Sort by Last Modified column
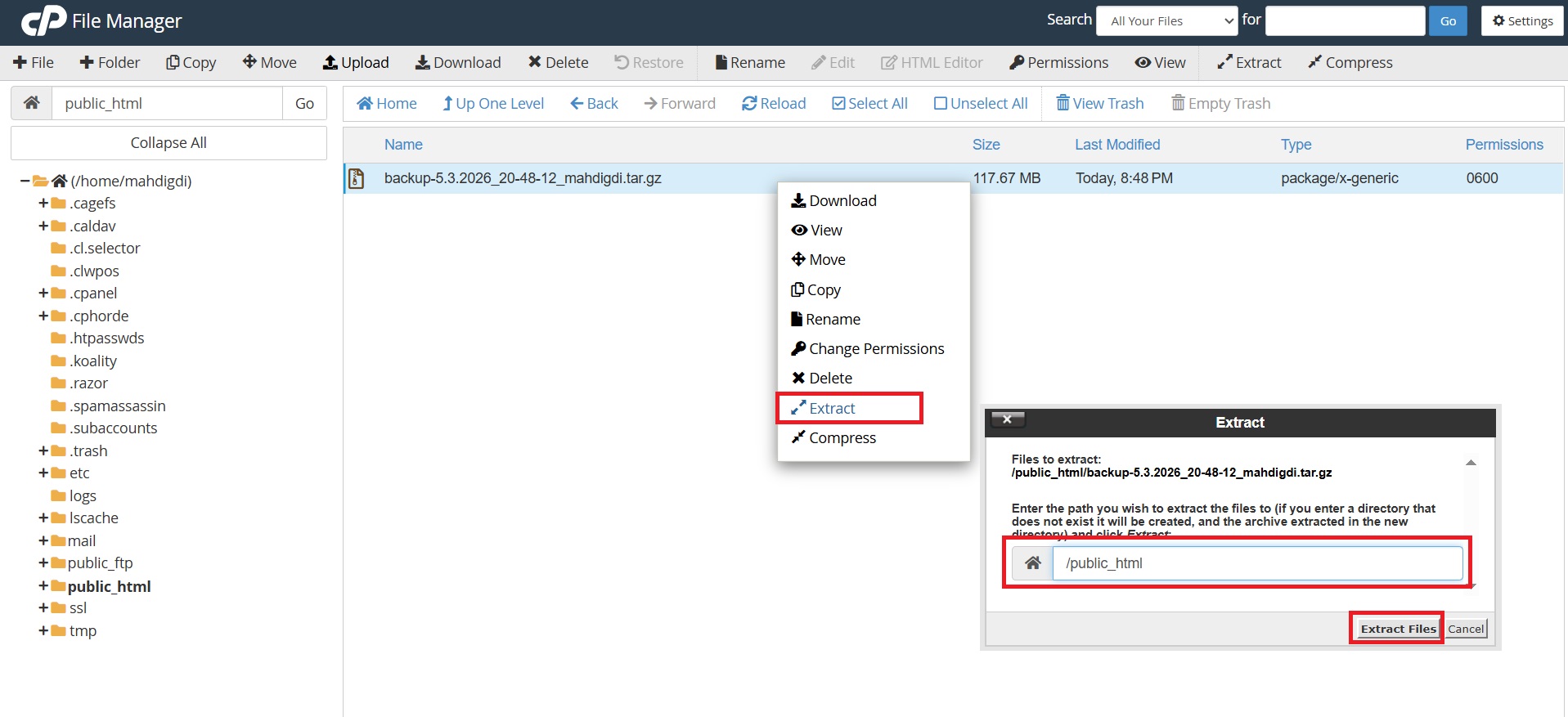1568x717 pixels. tap(1117, 145)
